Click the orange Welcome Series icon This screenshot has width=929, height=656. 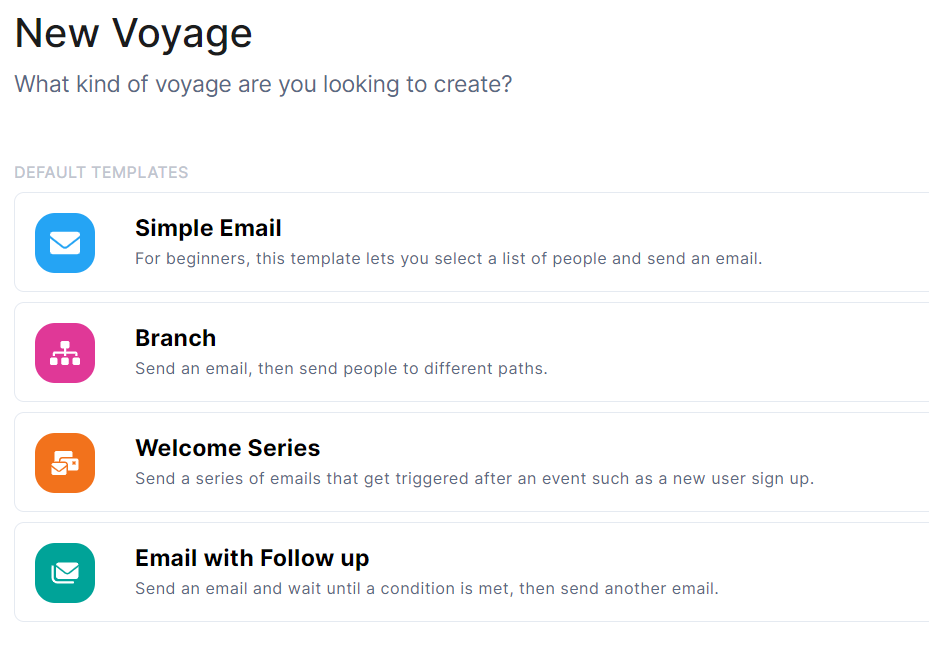coord(65,463)
